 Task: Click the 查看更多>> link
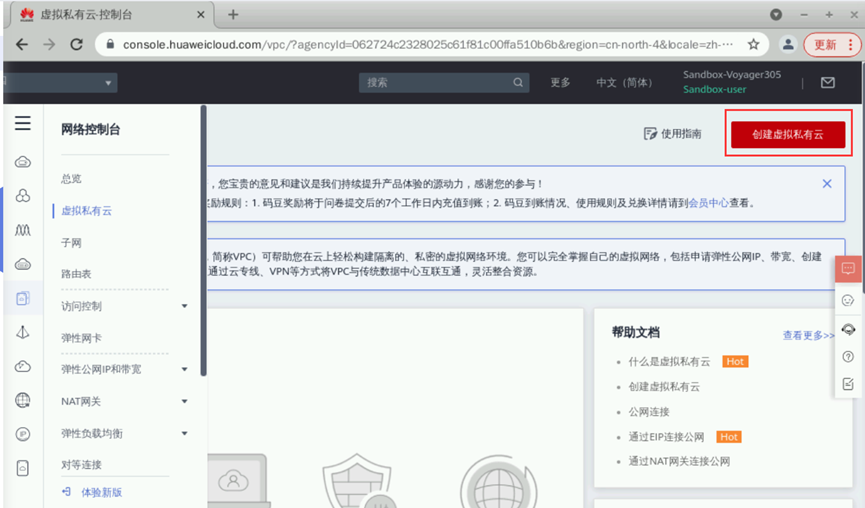click(809, 335)
